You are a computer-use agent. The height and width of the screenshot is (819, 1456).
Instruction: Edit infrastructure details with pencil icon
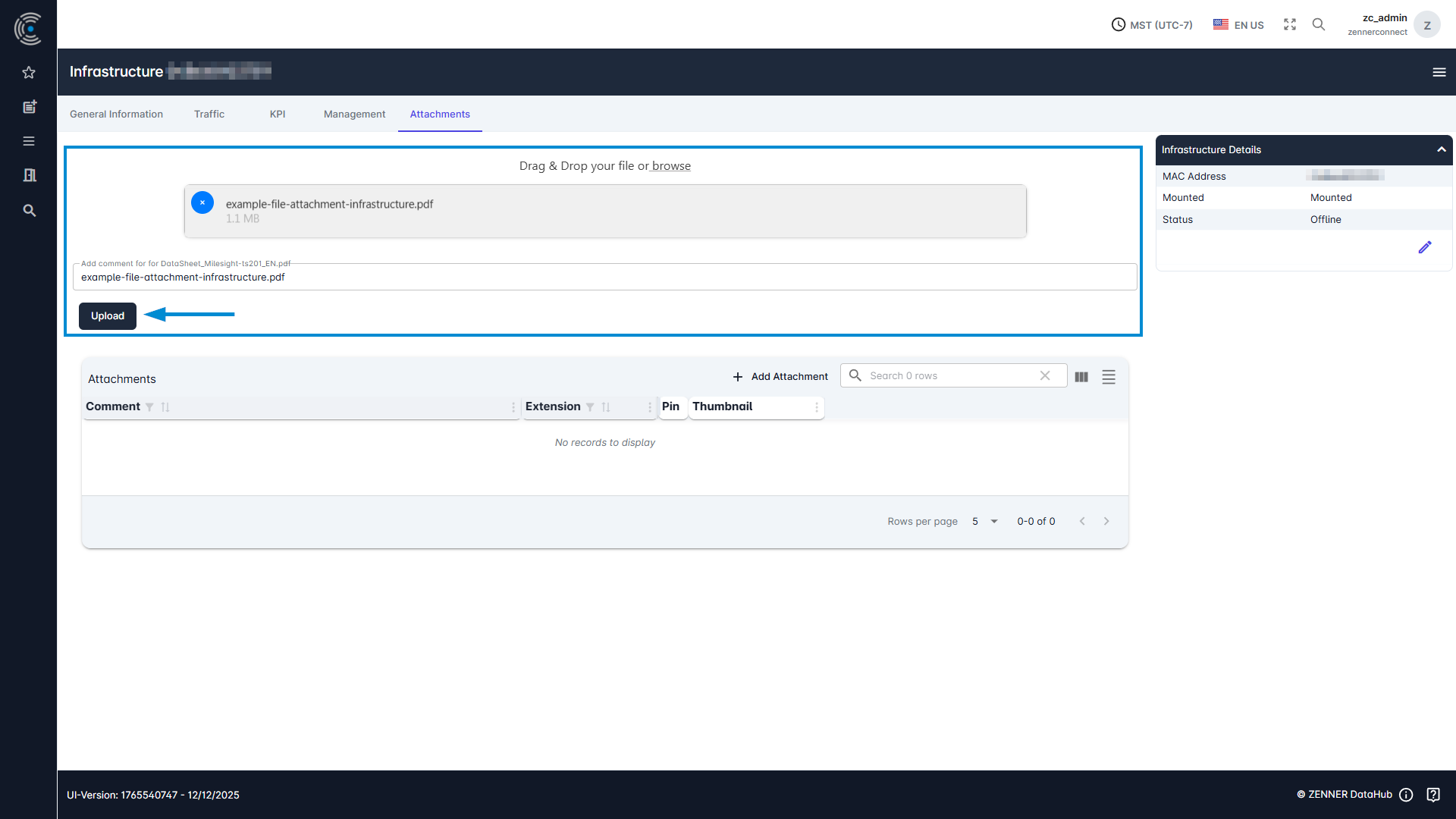[1425, 247]
